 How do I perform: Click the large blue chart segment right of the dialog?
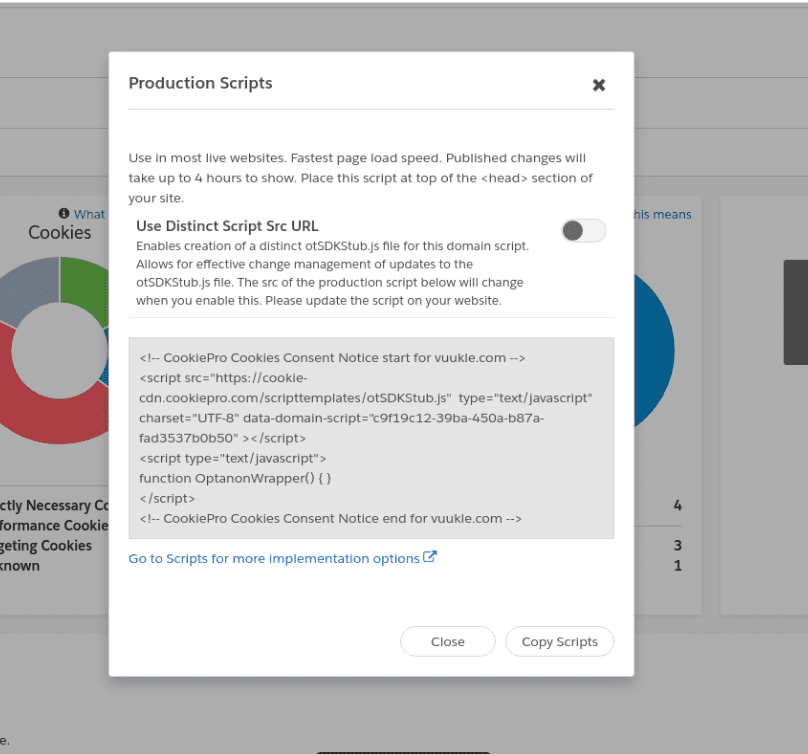653,350
